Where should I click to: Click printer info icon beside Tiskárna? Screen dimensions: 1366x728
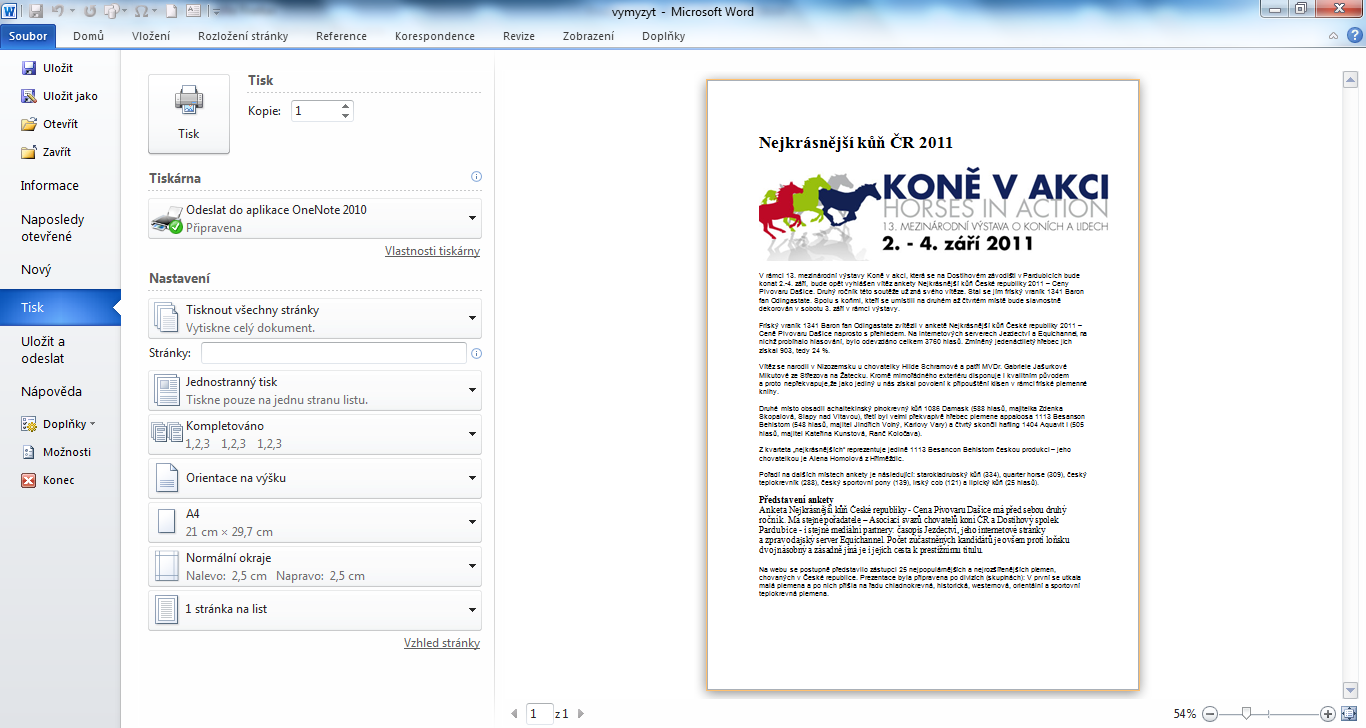[x=476, y=177]
